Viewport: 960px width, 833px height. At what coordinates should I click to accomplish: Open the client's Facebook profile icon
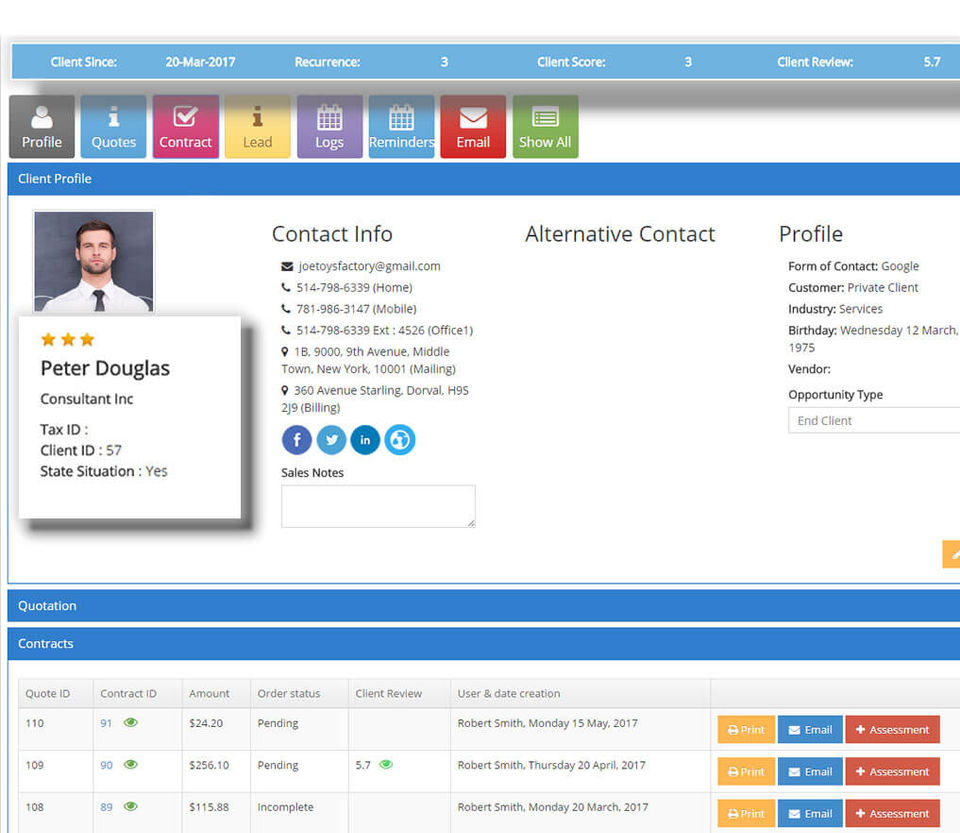296,439
